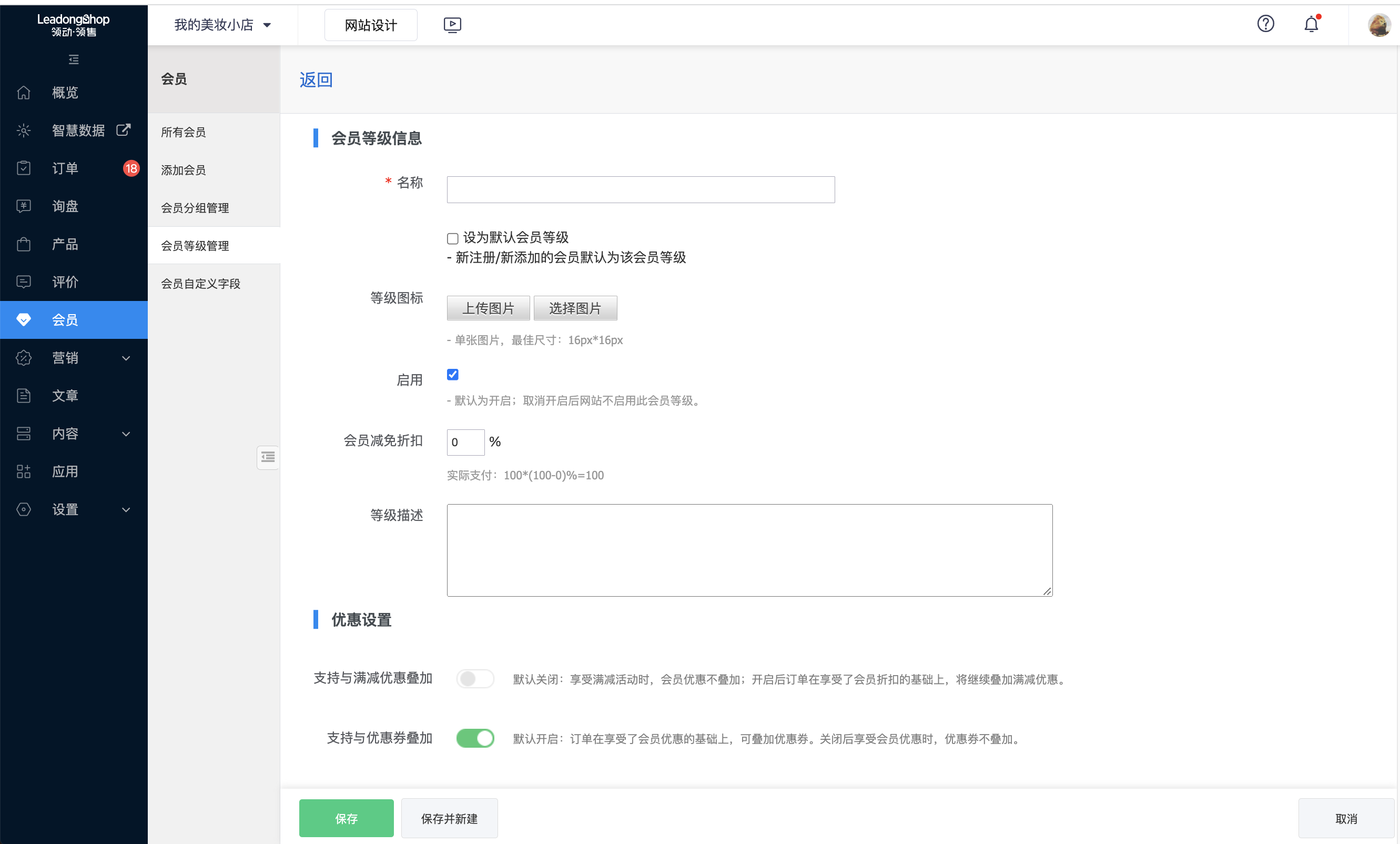Uncheck the 启用 checkbox
Viewport: 1400px width, 844px height.
click(453, 375)
